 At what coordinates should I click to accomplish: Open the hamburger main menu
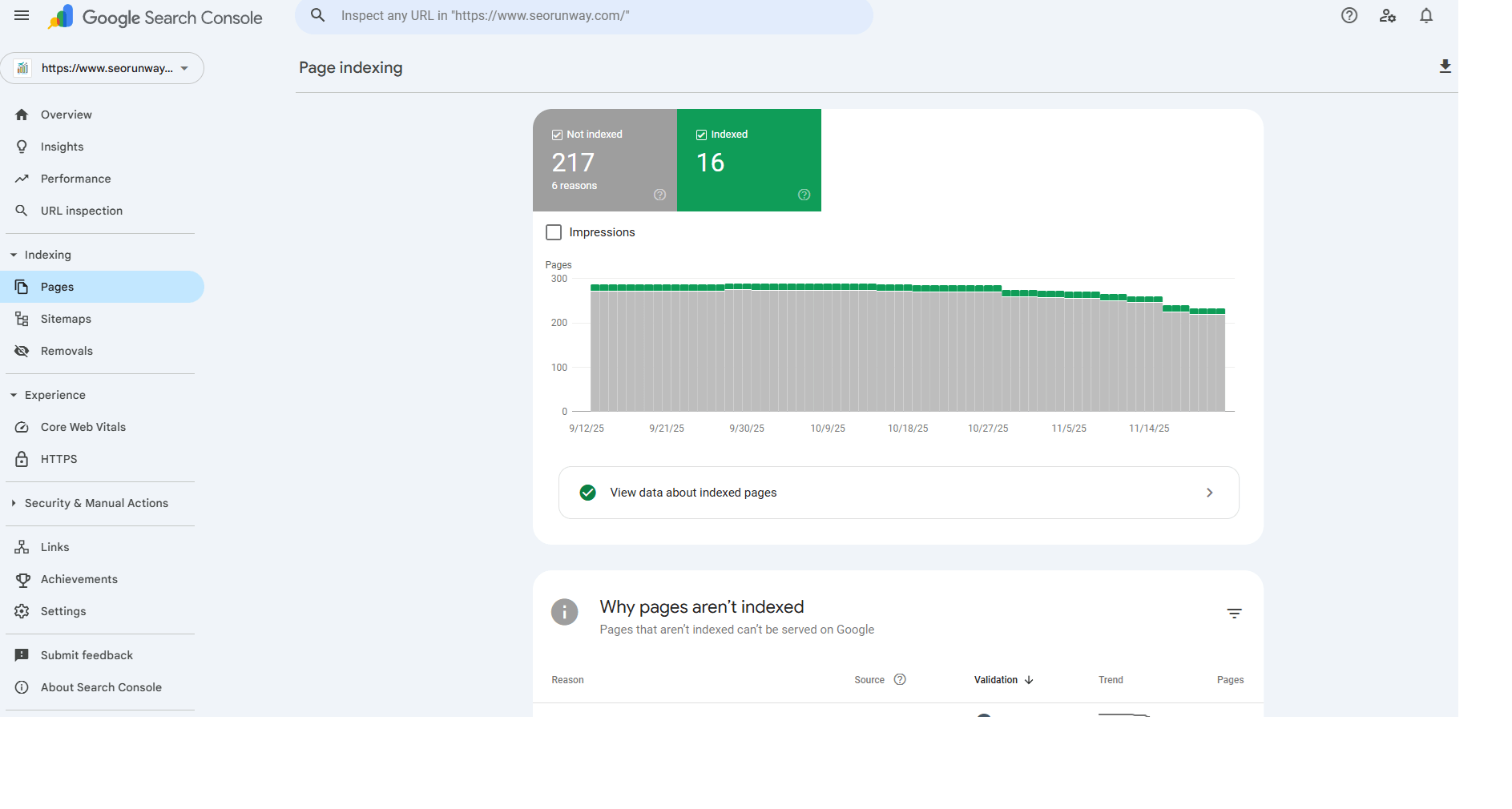(22, 16)
